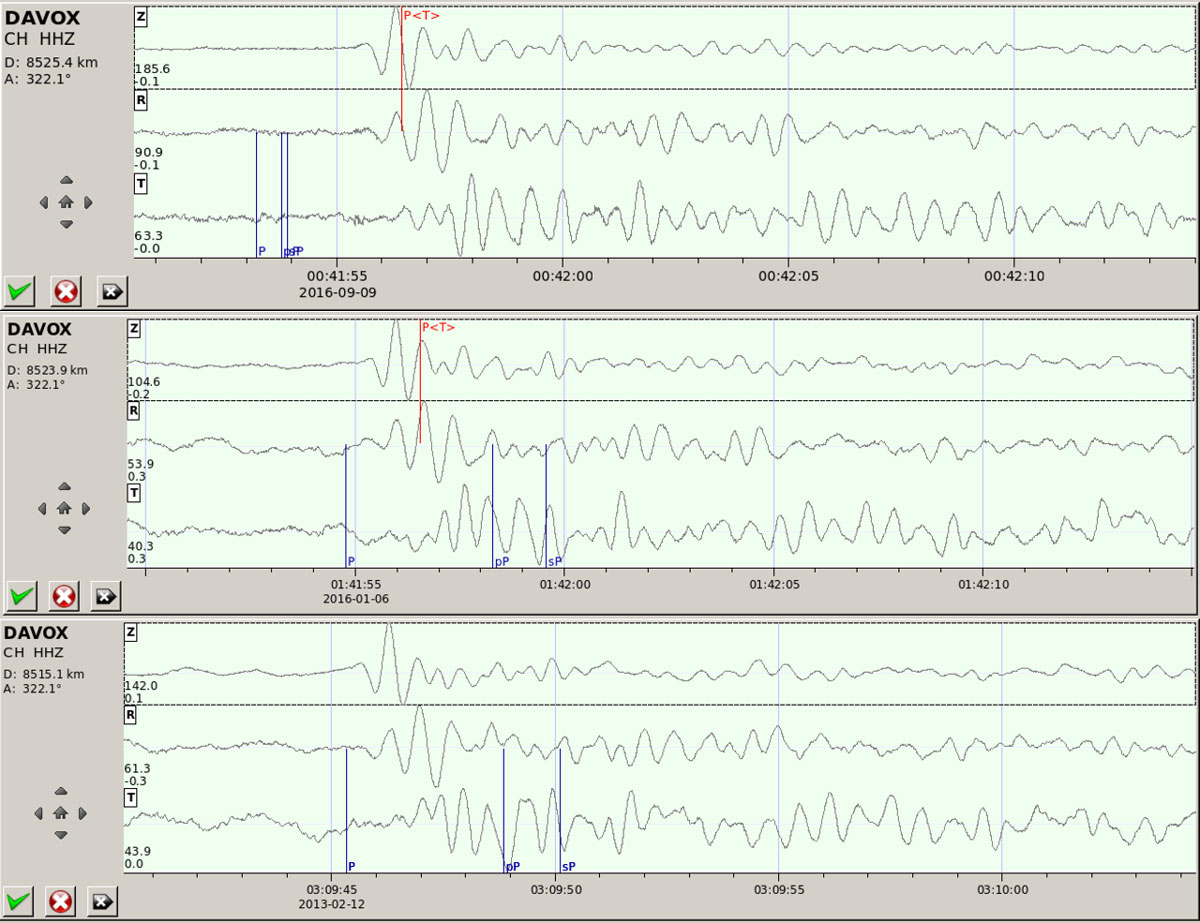The image size is (1200, 923).
Task: Click up arrow in the 8525.4 km panel
Action: 66,180
